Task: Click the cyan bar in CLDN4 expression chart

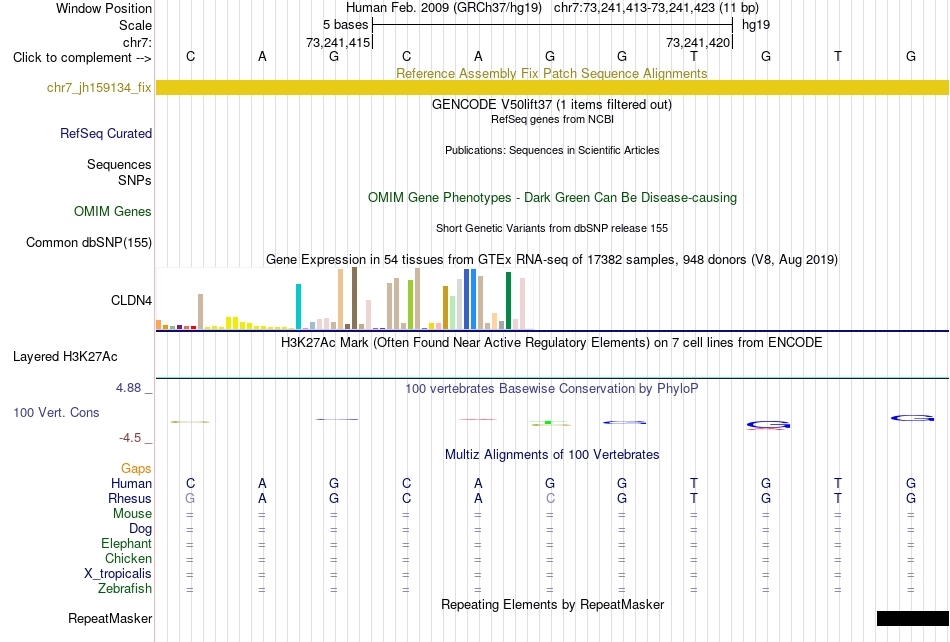Action: [299, 306]
